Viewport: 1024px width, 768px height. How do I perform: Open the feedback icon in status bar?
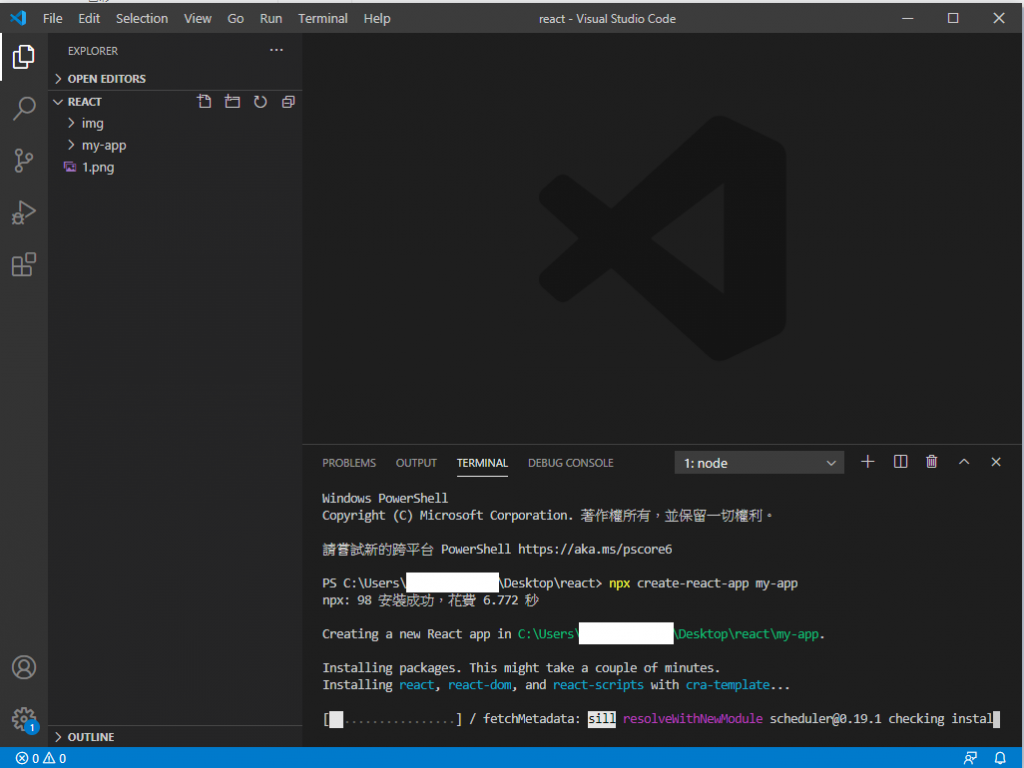[970, 758]
